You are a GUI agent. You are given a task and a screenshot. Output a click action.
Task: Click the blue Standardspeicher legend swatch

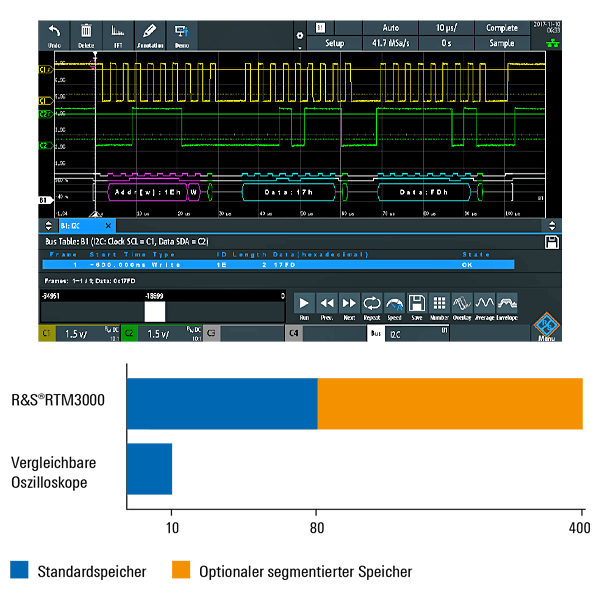[19, 570]
